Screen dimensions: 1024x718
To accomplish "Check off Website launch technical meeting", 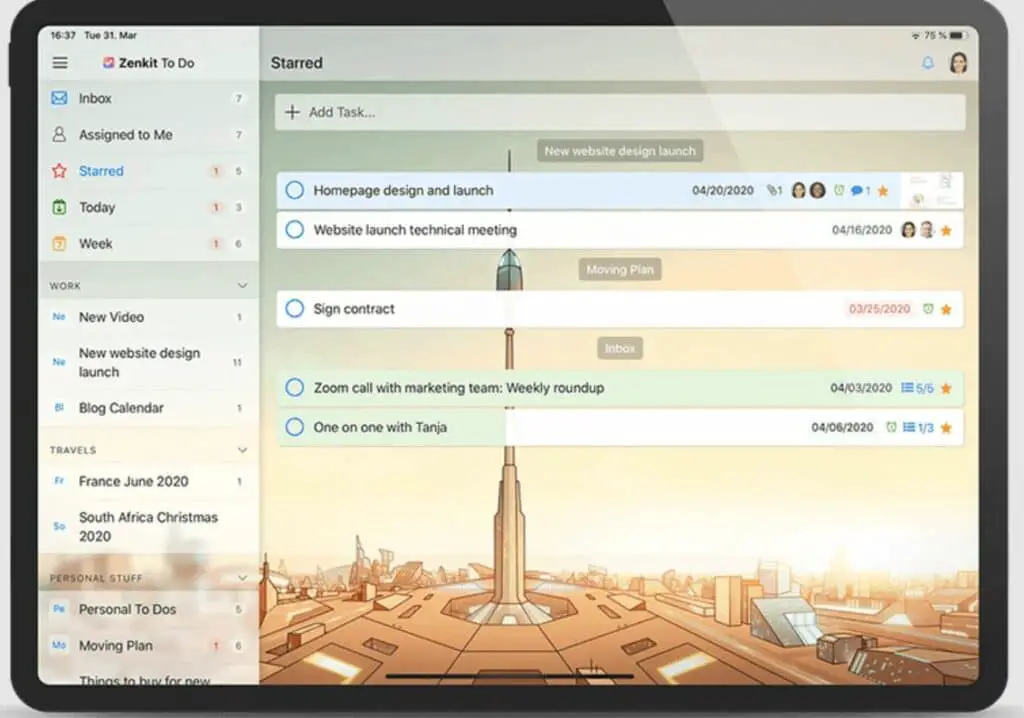I will pos(294,230).
